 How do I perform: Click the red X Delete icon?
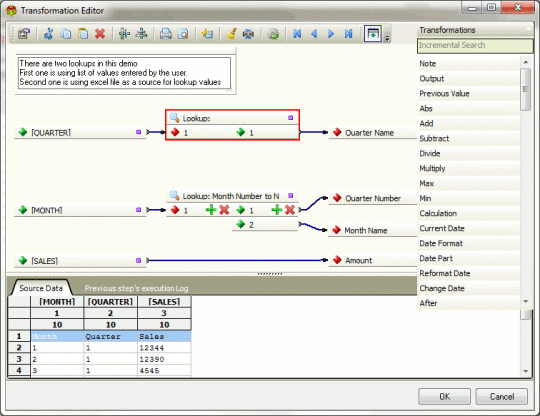[x=100, y=34]
